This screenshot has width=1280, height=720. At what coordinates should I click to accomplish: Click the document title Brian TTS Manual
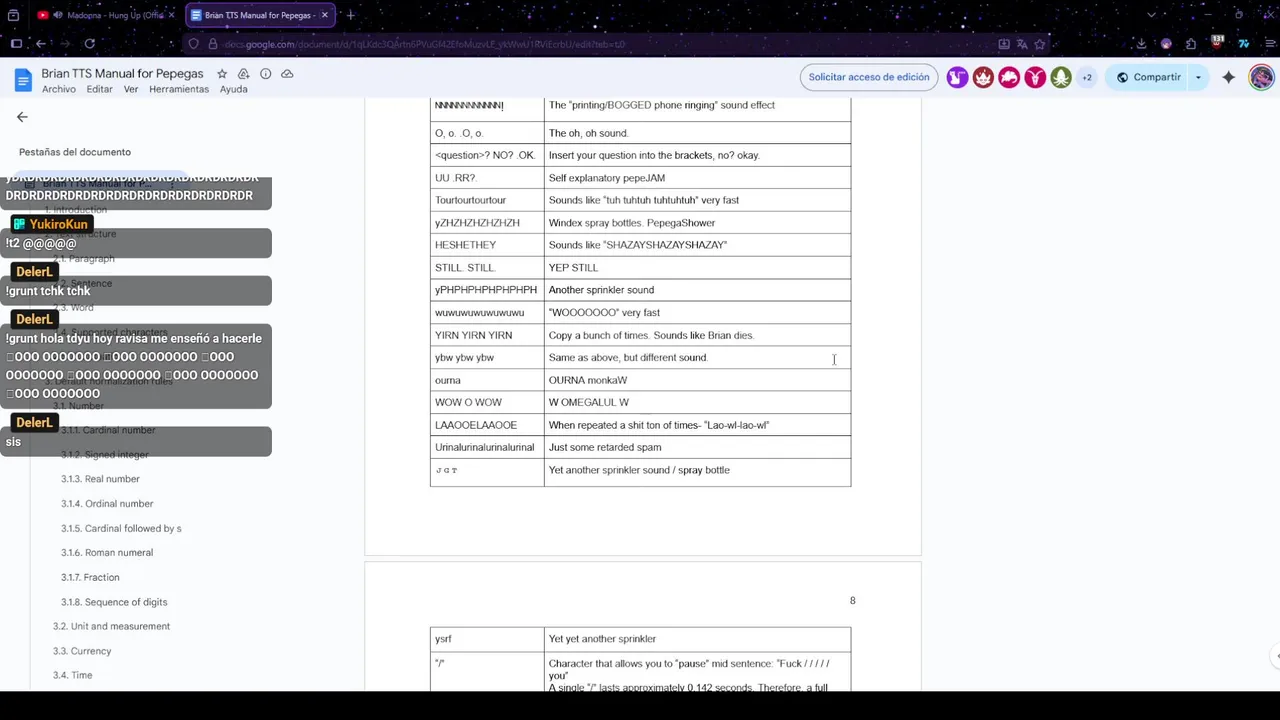pos(122,74)
